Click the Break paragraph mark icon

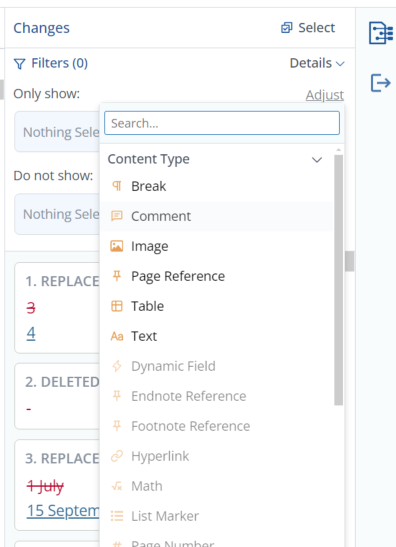(117, 186)
